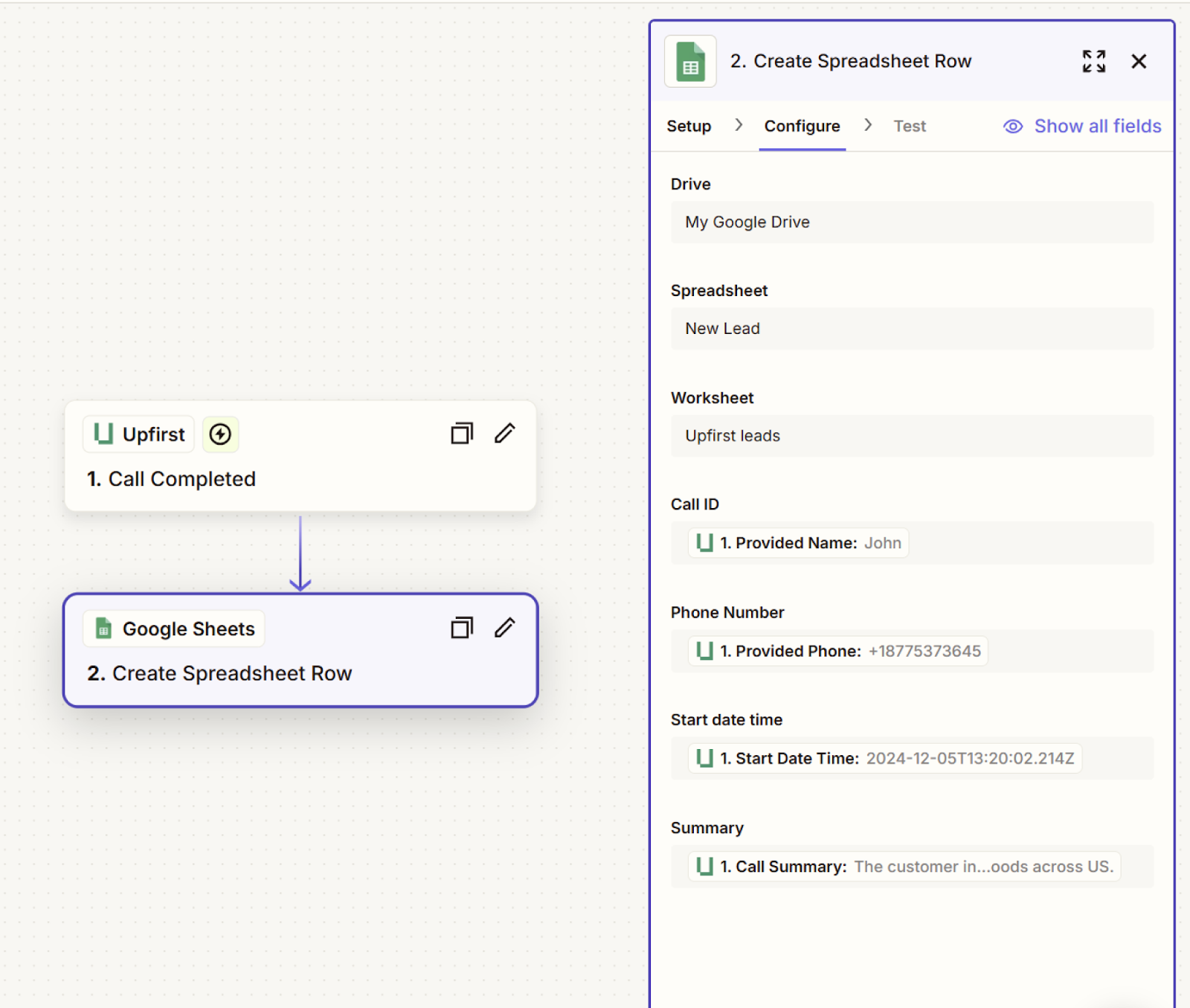This screenshot has height=1008, width=1190.
Task: Open the Setup tab
Action: [689, 126]
